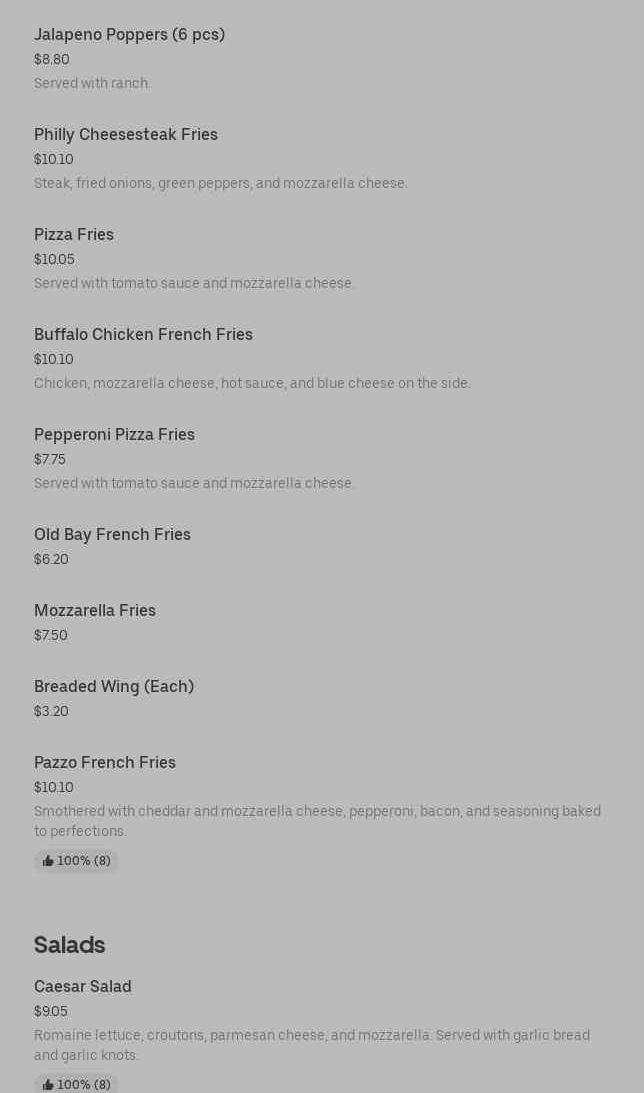Image resolution: width=644 pixels, height=1093 pixels.
Task: Click thumbs-up rating icon under Caesar Salad
Action: click(48, 1085)
